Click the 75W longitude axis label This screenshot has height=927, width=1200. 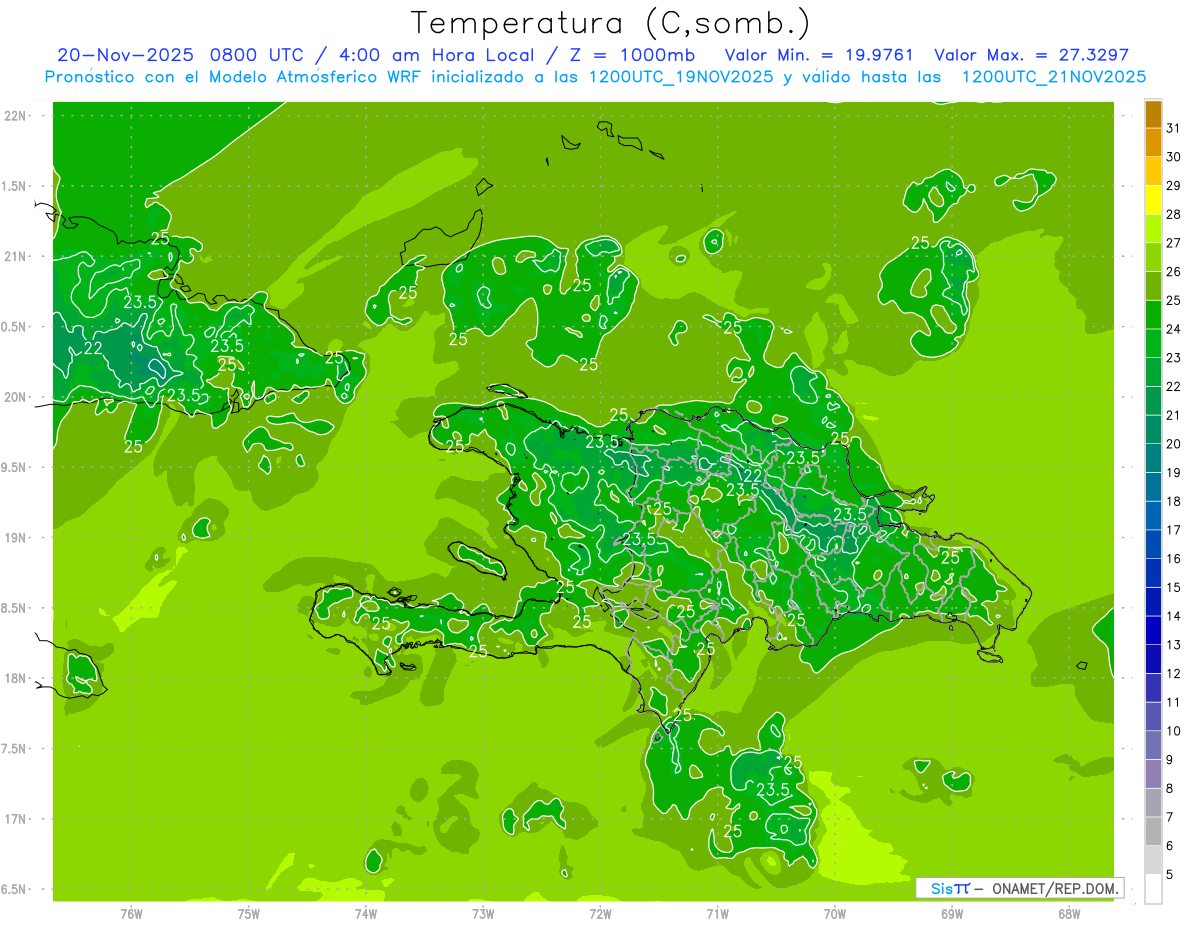[x=249, y=913]
